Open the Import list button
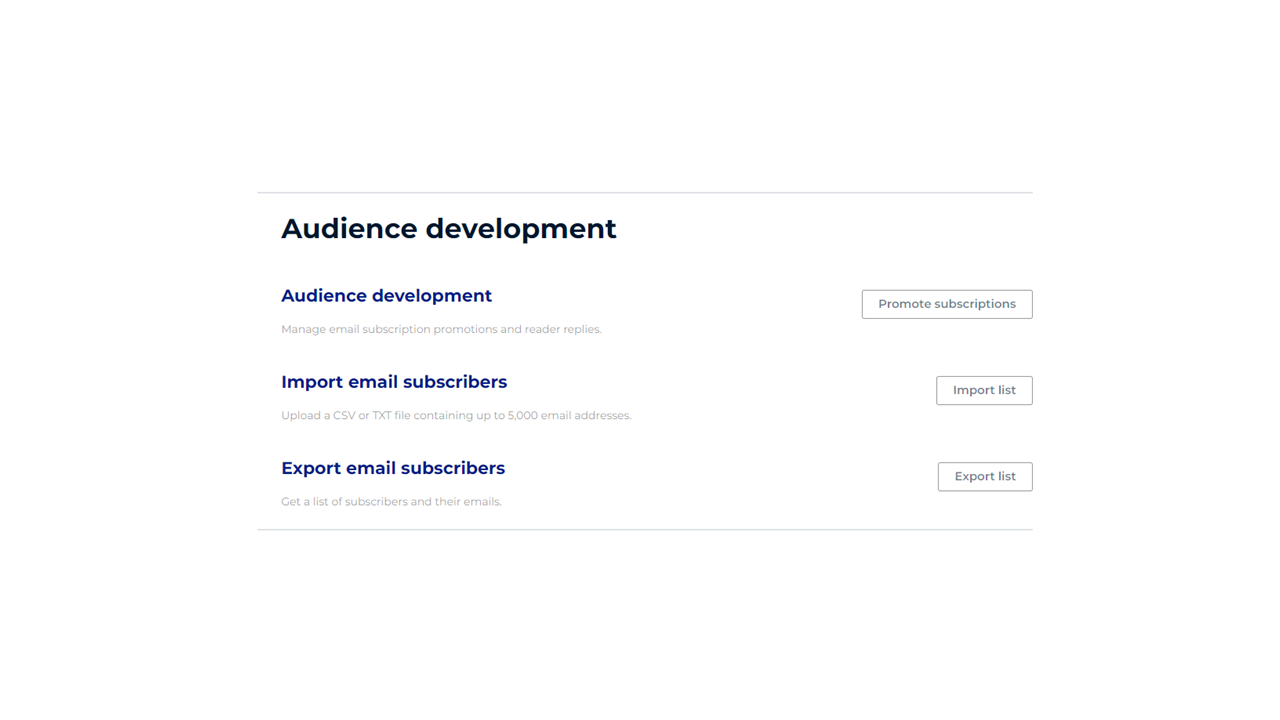 pos(984,390)
